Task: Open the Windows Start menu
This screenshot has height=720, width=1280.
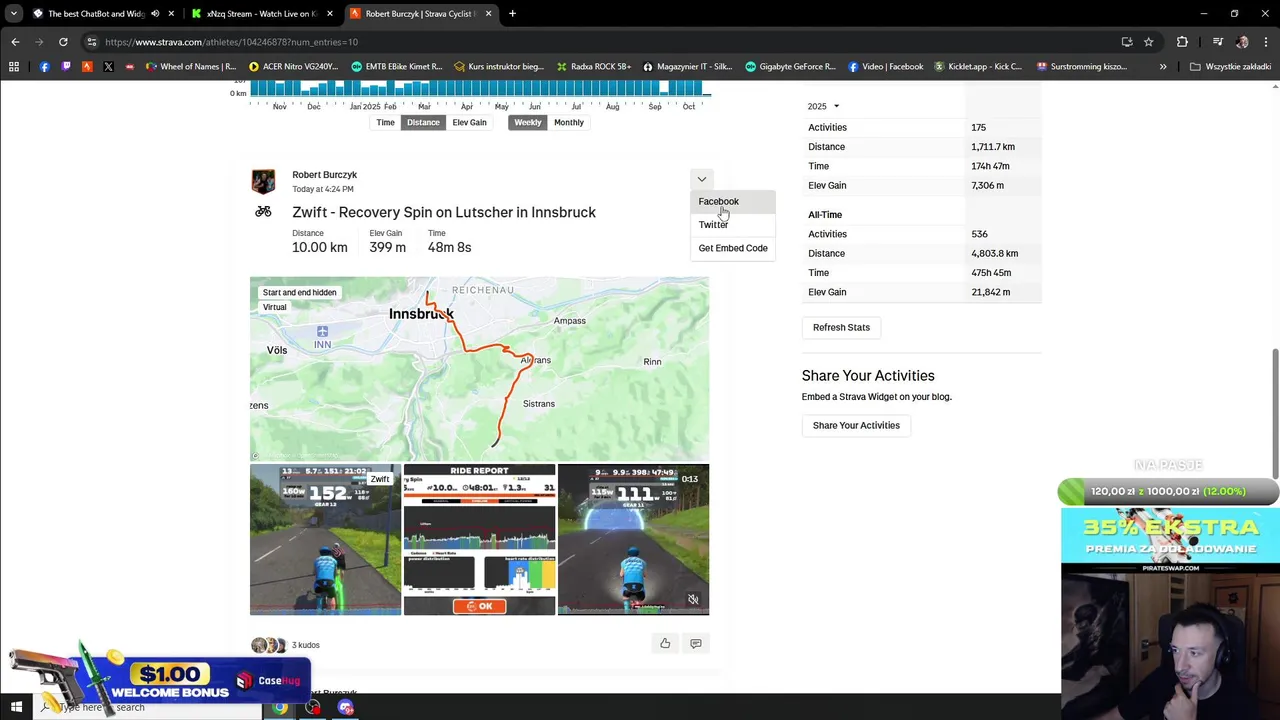Action: coord(16,707)
